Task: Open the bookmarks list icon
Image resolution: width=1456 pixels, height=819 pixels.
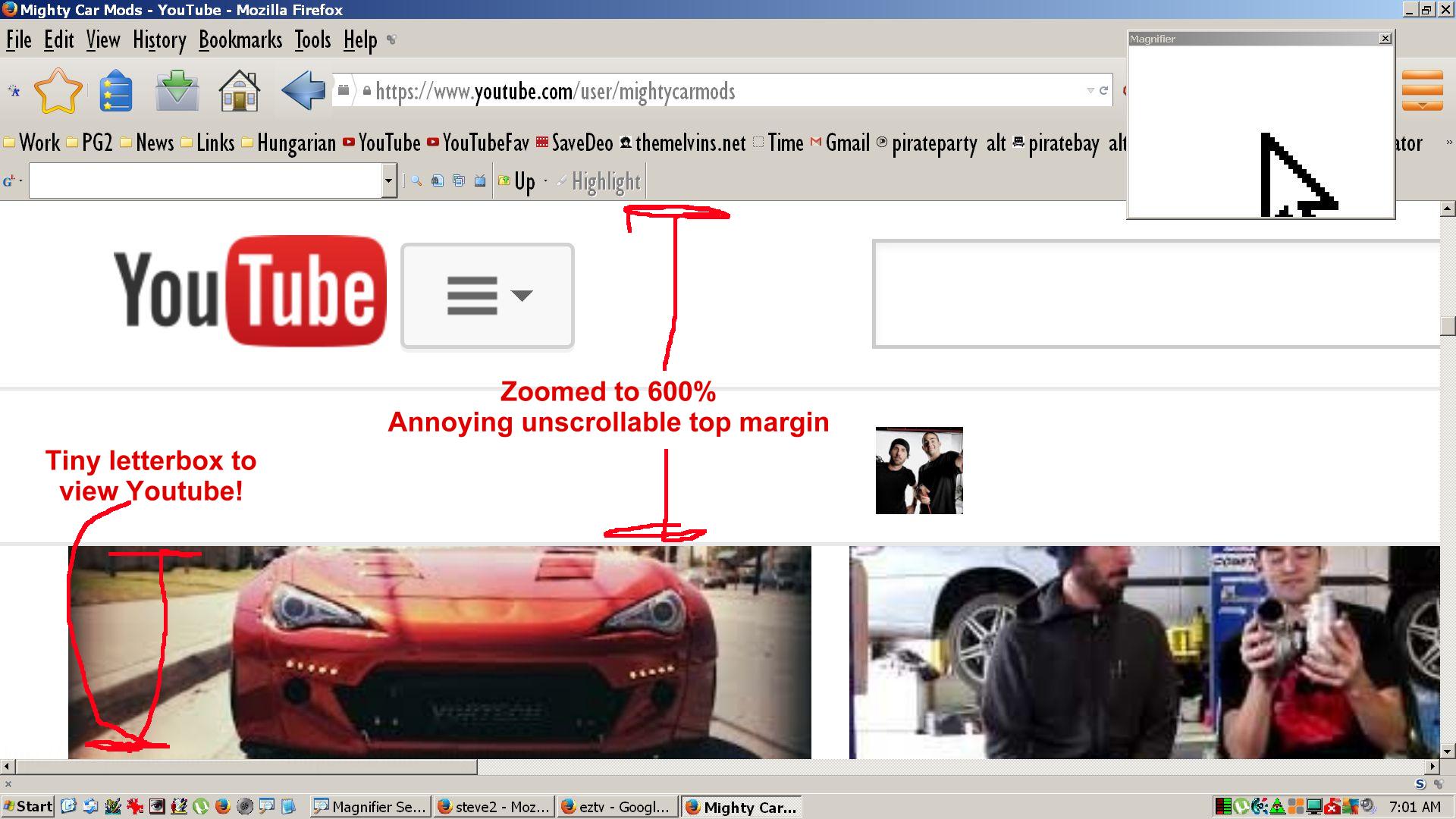Action: pyautogui.click(x=116, y=91)
